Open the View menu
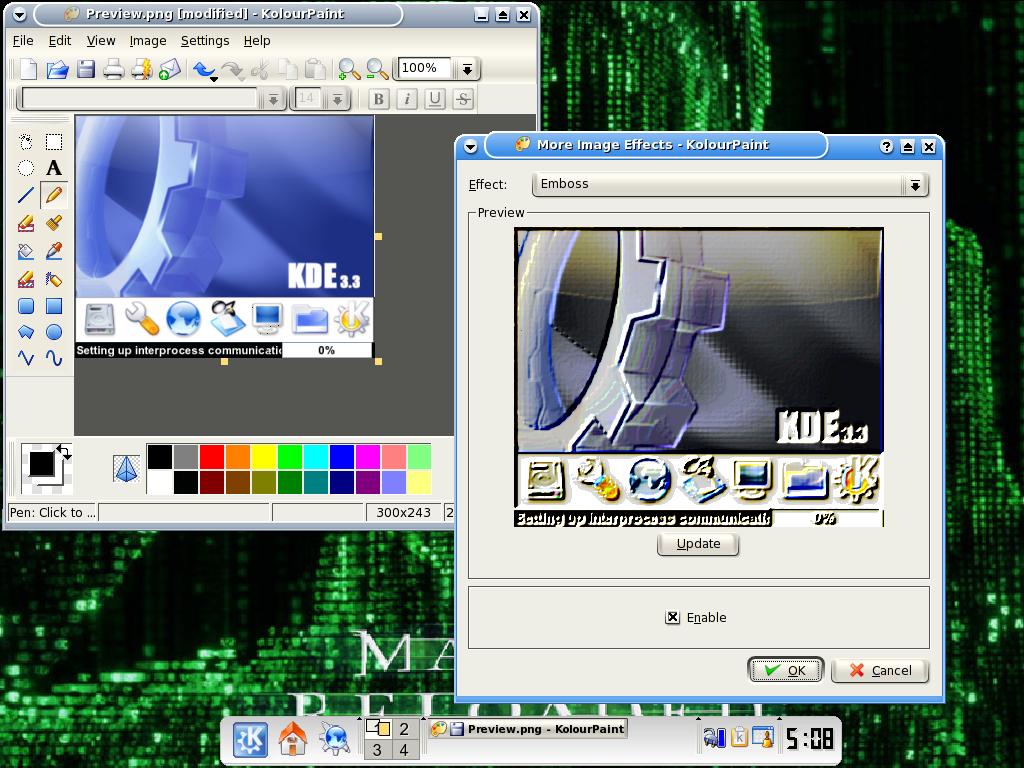The width and height of the screenshot is (1024, 768). point(101,40)
